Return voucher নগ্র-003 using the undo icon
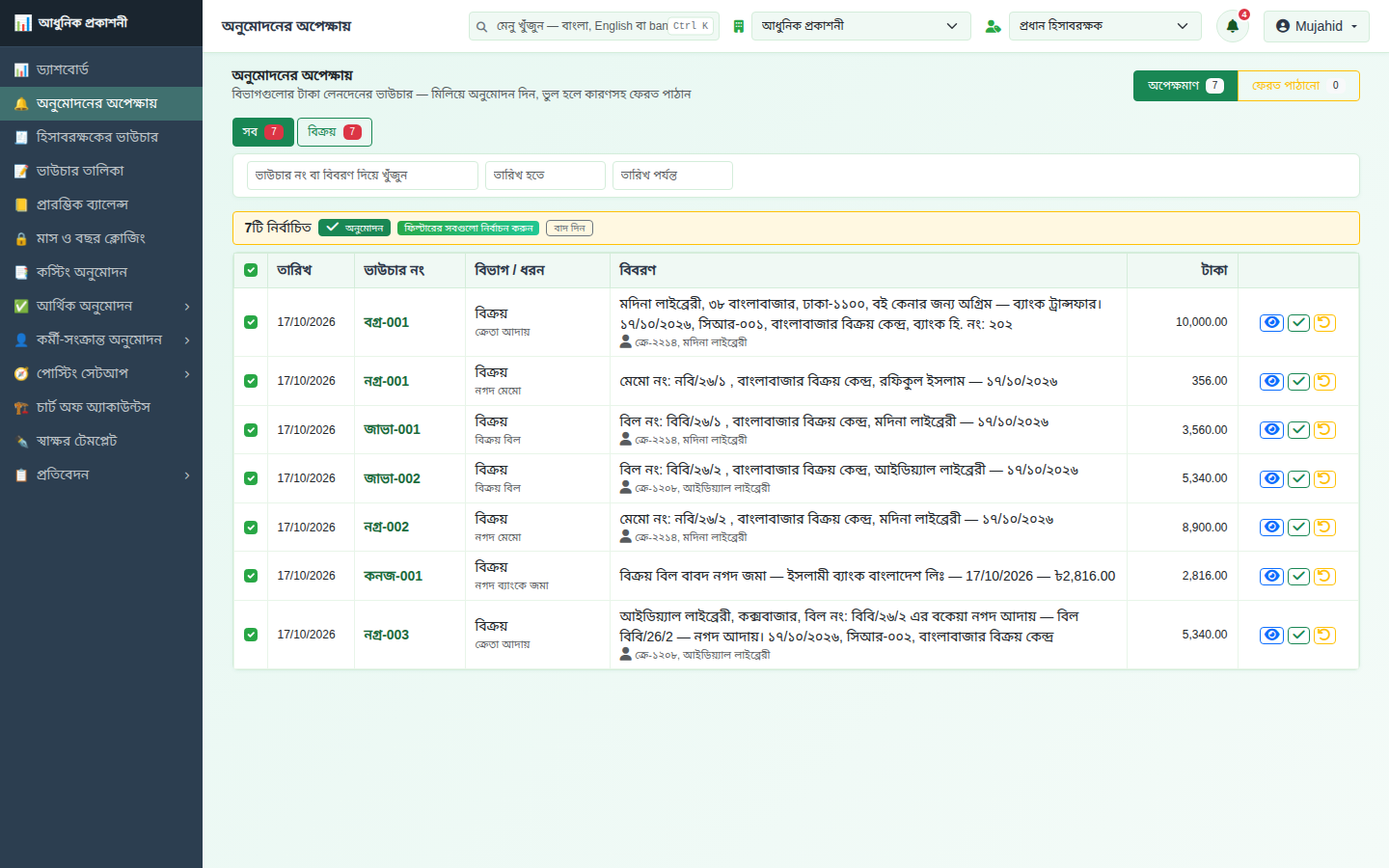 1325,635
